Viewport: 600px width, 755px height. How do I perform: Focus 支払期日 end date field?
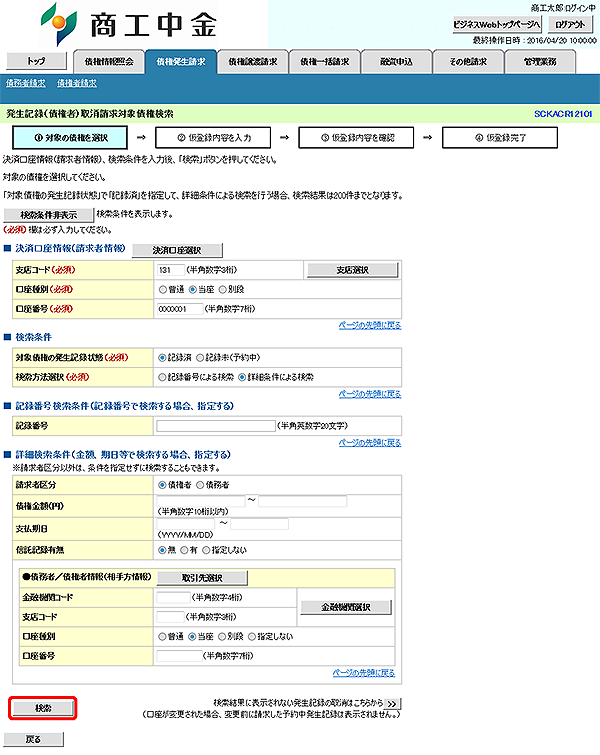[260, 524]
